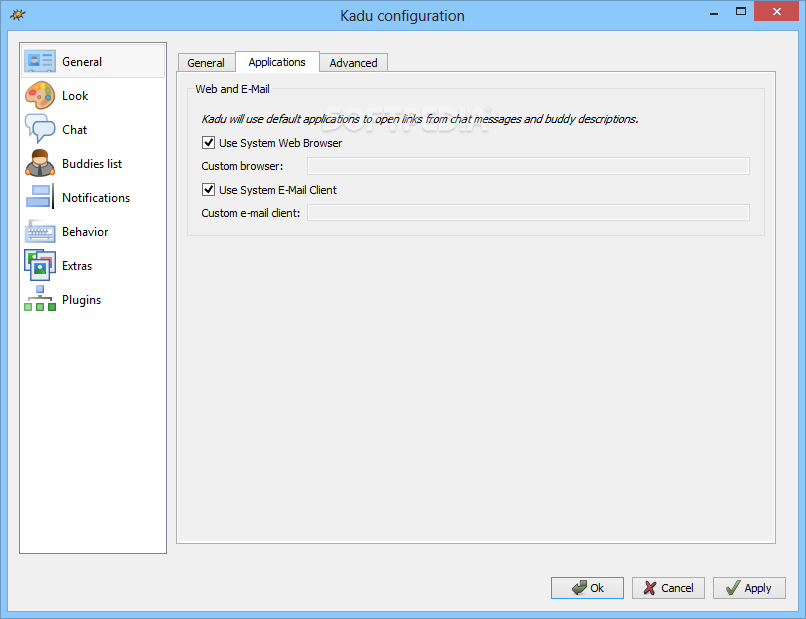The image size is (806, 619).
Task: Switch to the Advanced tab
Action: click(354, 63)
